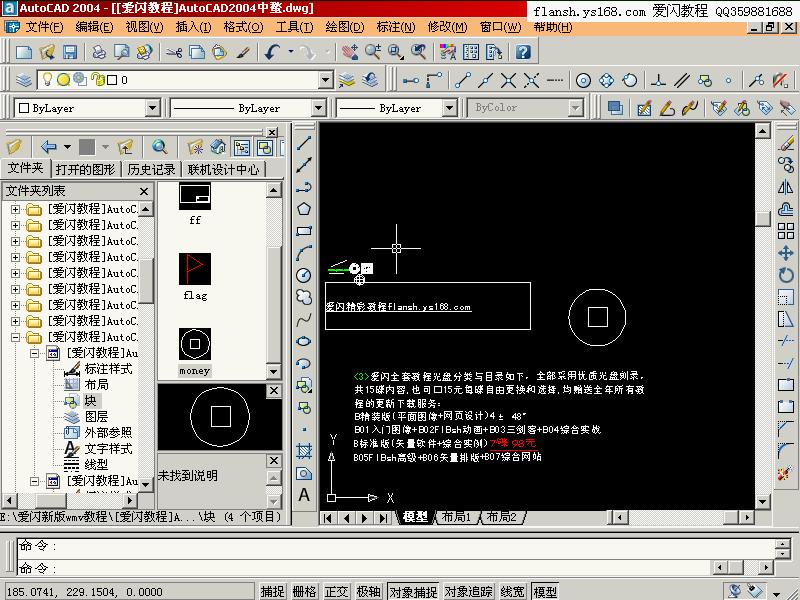Screen dimensions: 800x600
Task: Select the flag block thumbnail
Action: click(x=195, y=269)
